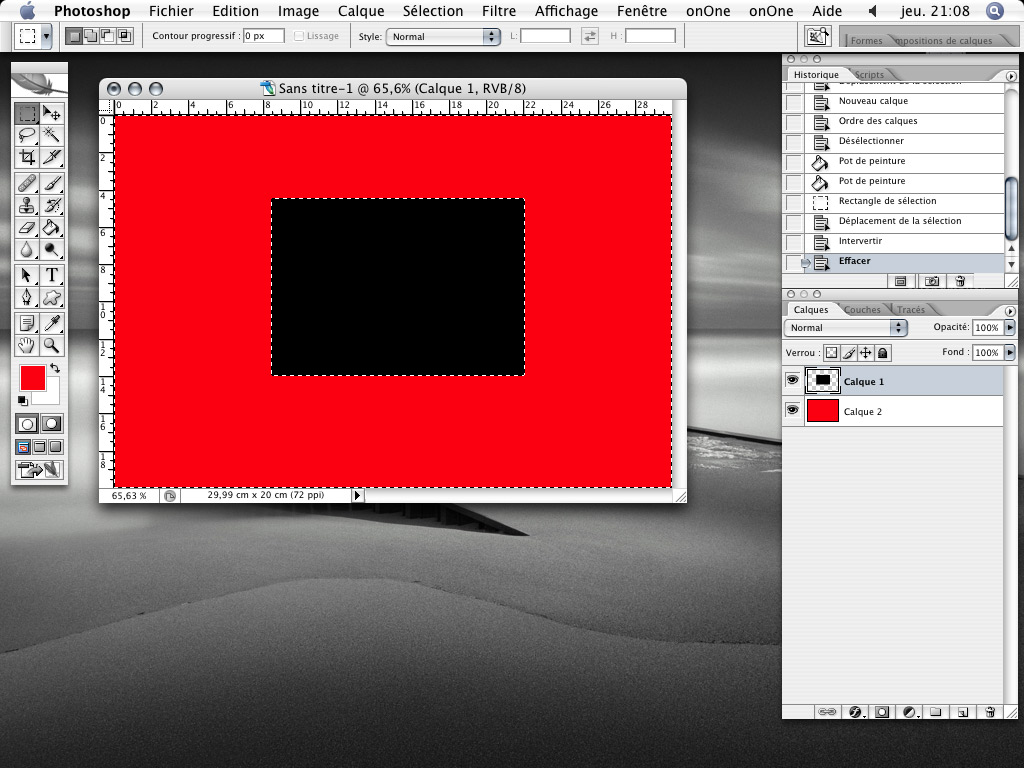Select the Brush tool
Image resolution: width=1024 pixels, height=768 pixels.
[x=52, y=184]
